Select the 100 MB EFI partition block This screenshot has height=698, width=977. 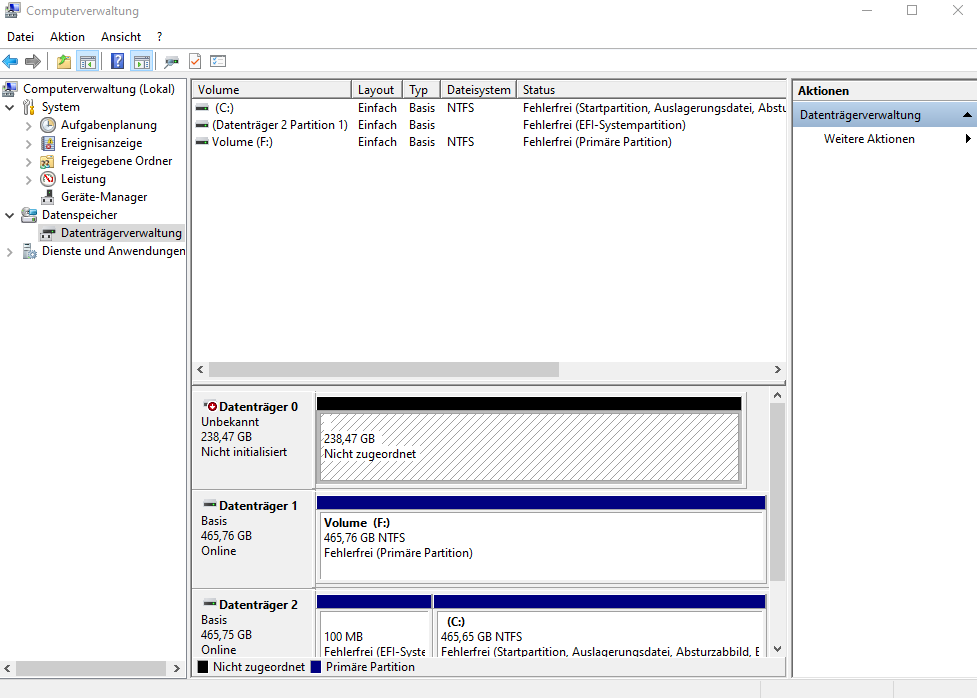click(374, 633)
